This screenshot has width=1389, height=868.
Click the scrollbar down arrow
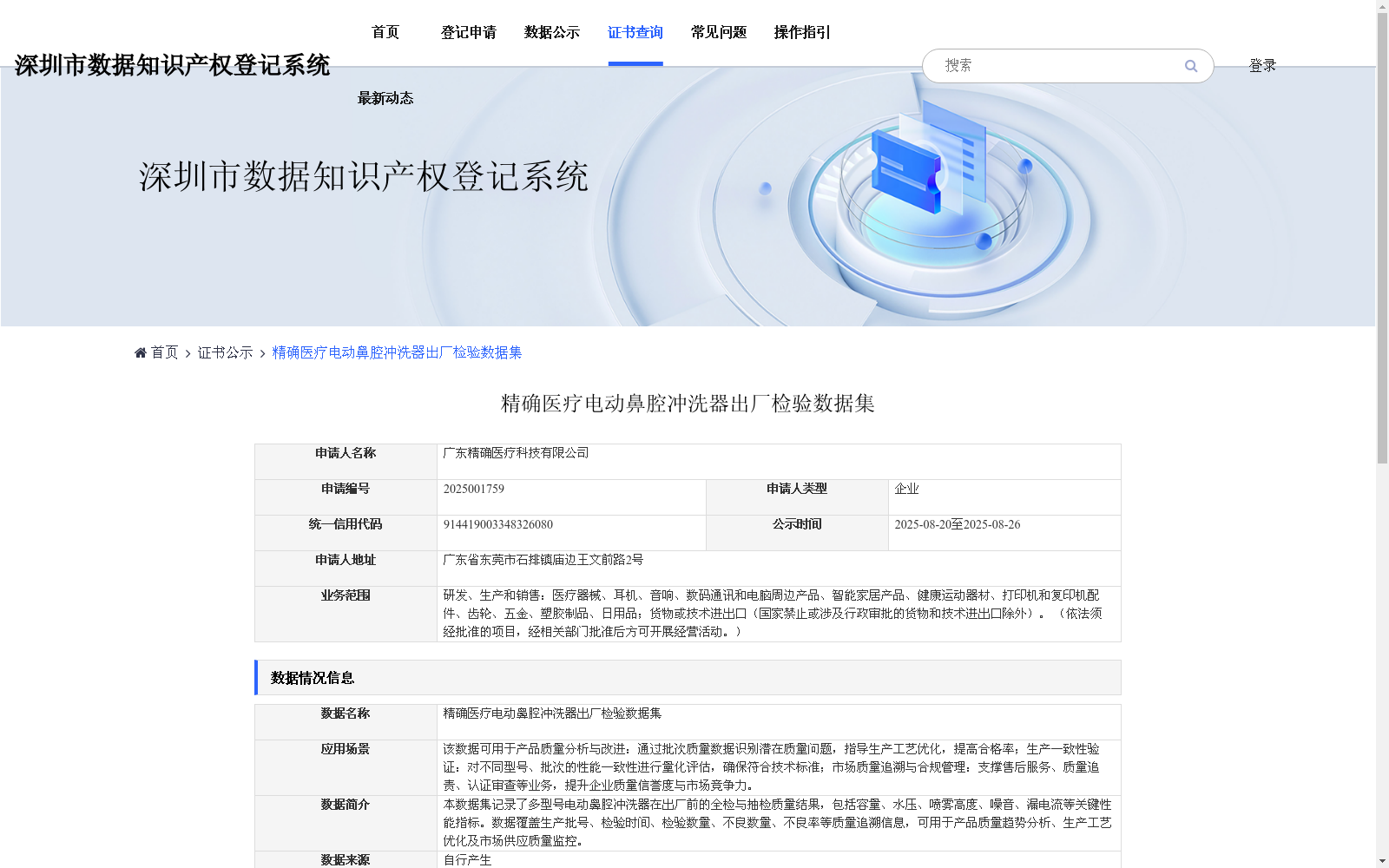coord(1382,861)
